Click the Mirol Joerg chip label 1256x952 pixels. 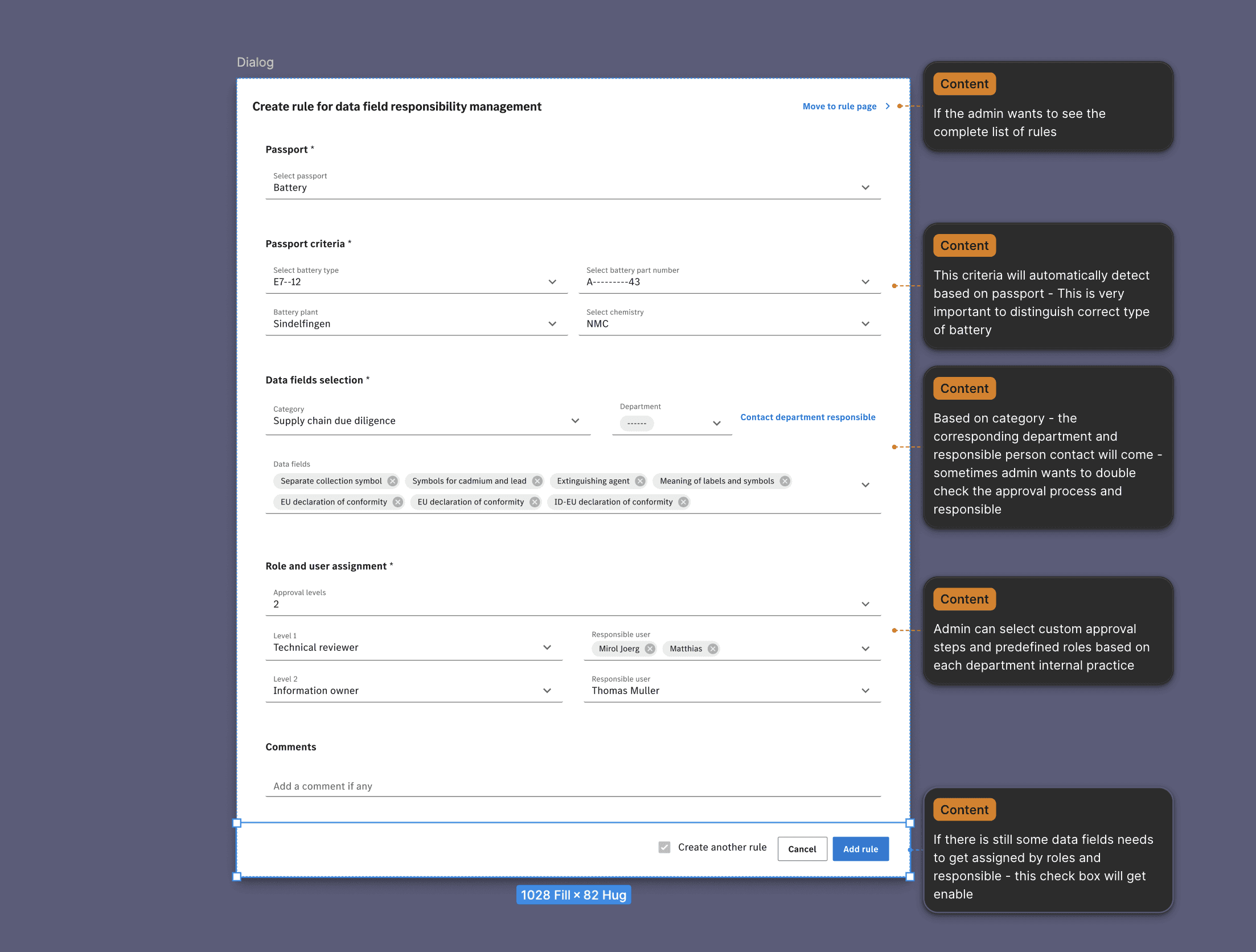619,649
